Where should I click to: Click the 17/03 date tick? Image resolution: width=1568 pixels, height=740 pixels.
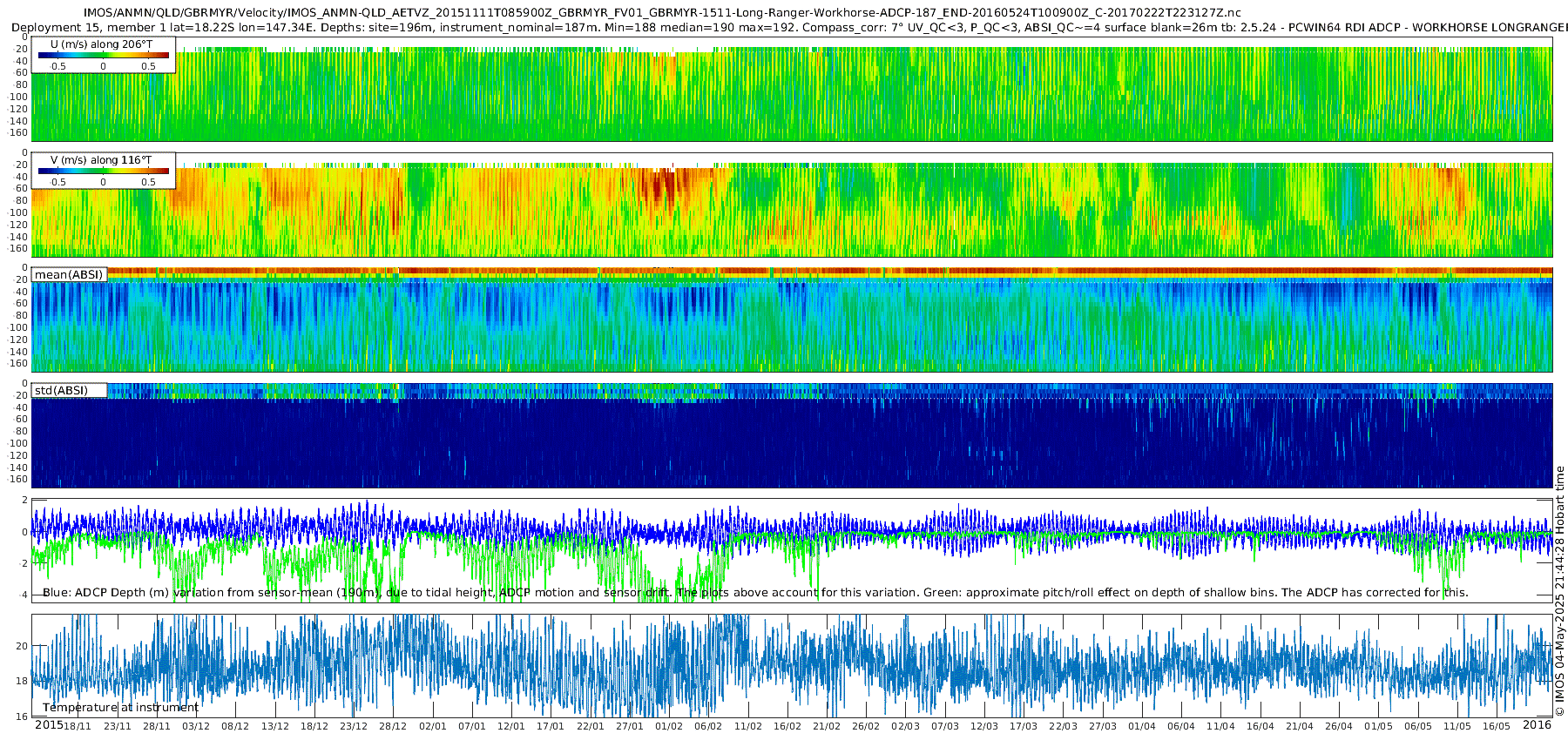coord(1024,726)
